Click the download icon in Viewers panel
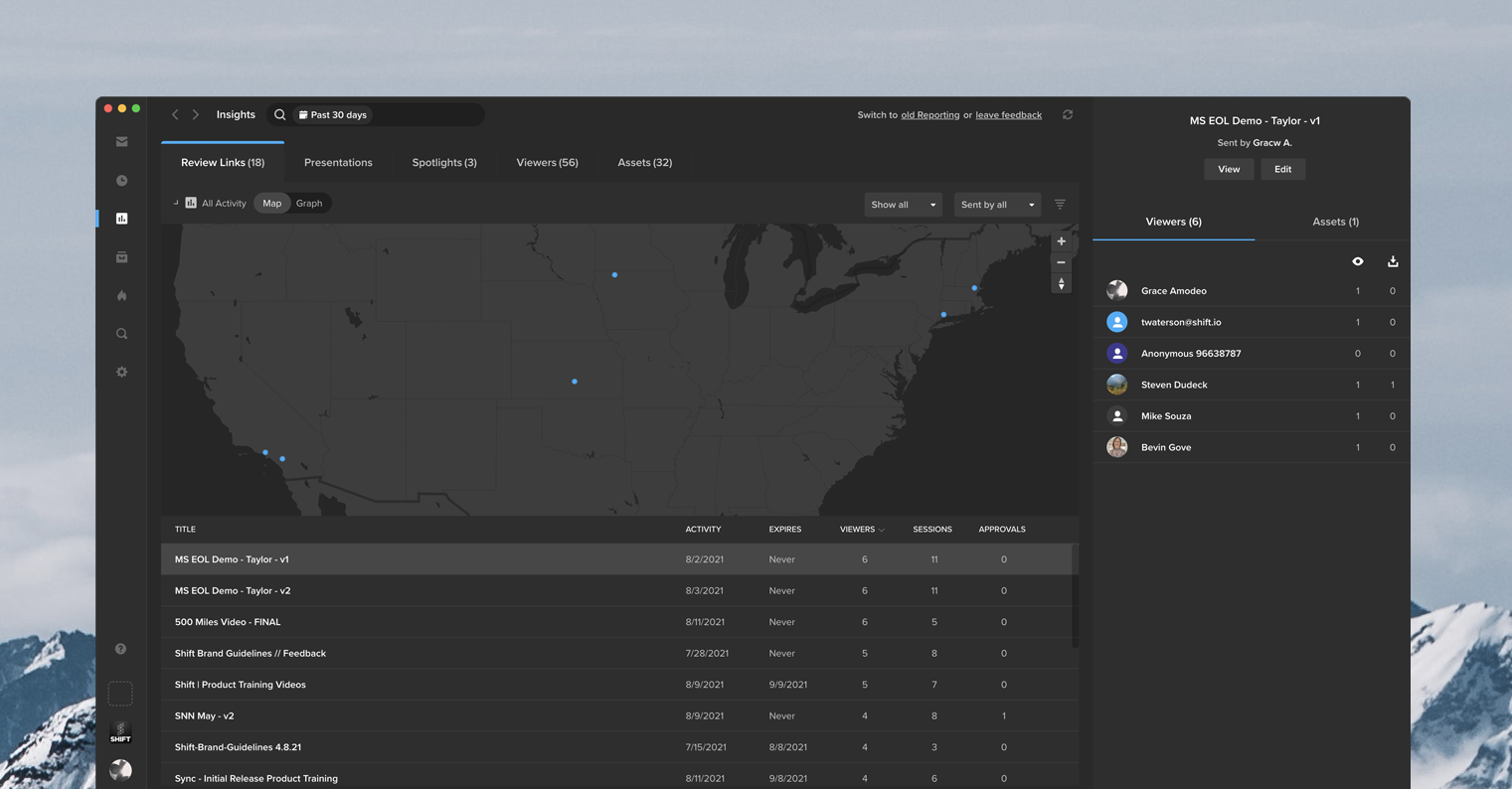1512x789 pixels. (x=1393, y=261)
